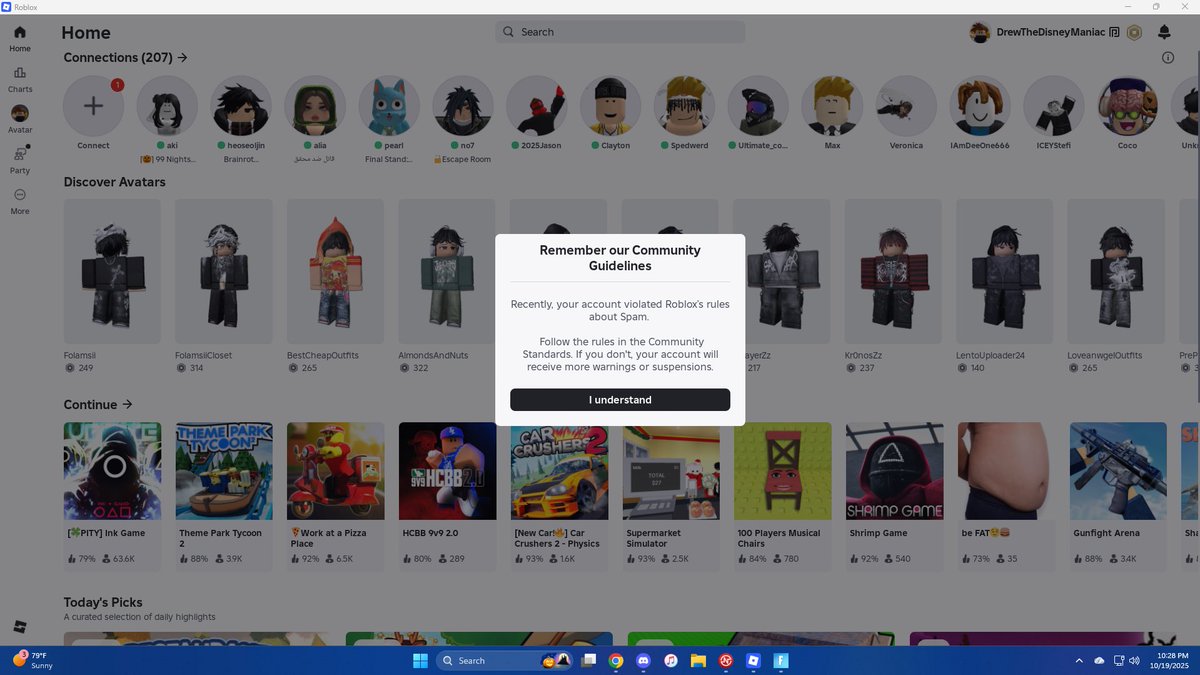Open friend pearl's avatar
1200x675 pixels.
point(389,106)
